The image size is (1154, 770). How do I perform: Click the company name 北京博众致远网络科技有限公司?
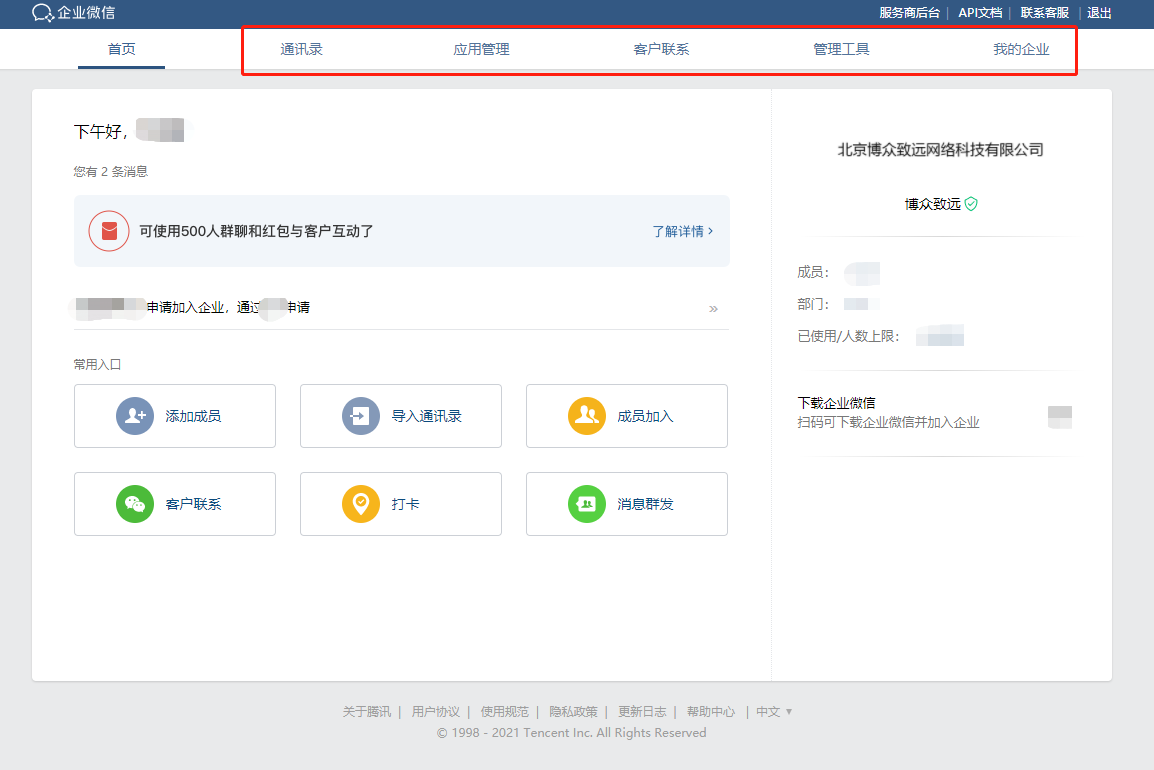click(x=941, y=150)
